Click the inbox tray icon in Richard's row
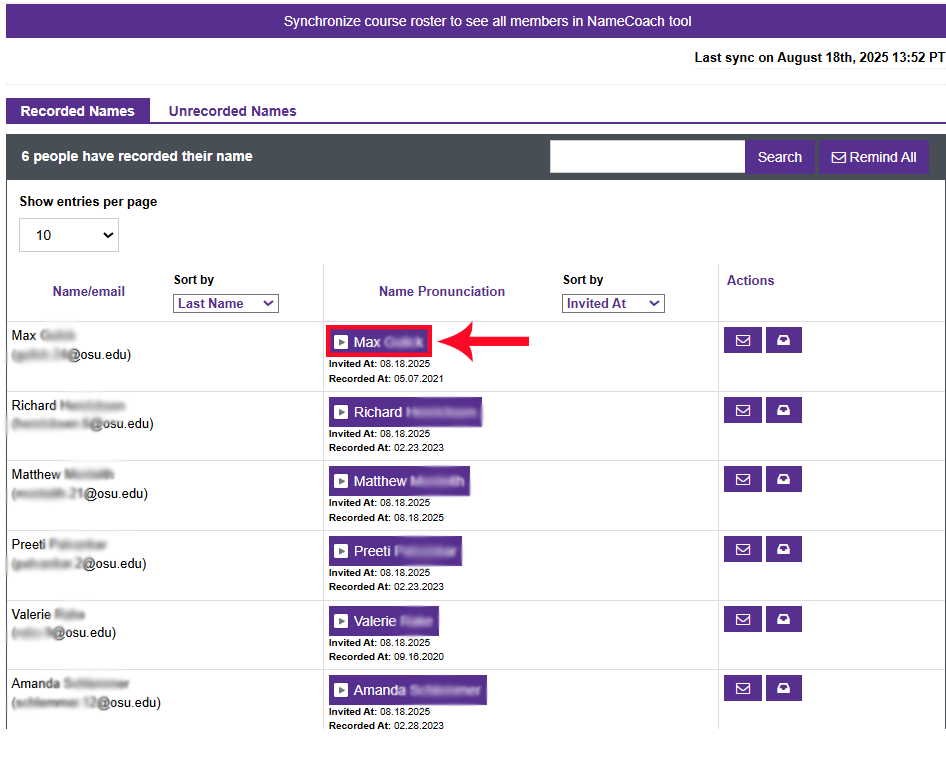 (x=783, y=410)
